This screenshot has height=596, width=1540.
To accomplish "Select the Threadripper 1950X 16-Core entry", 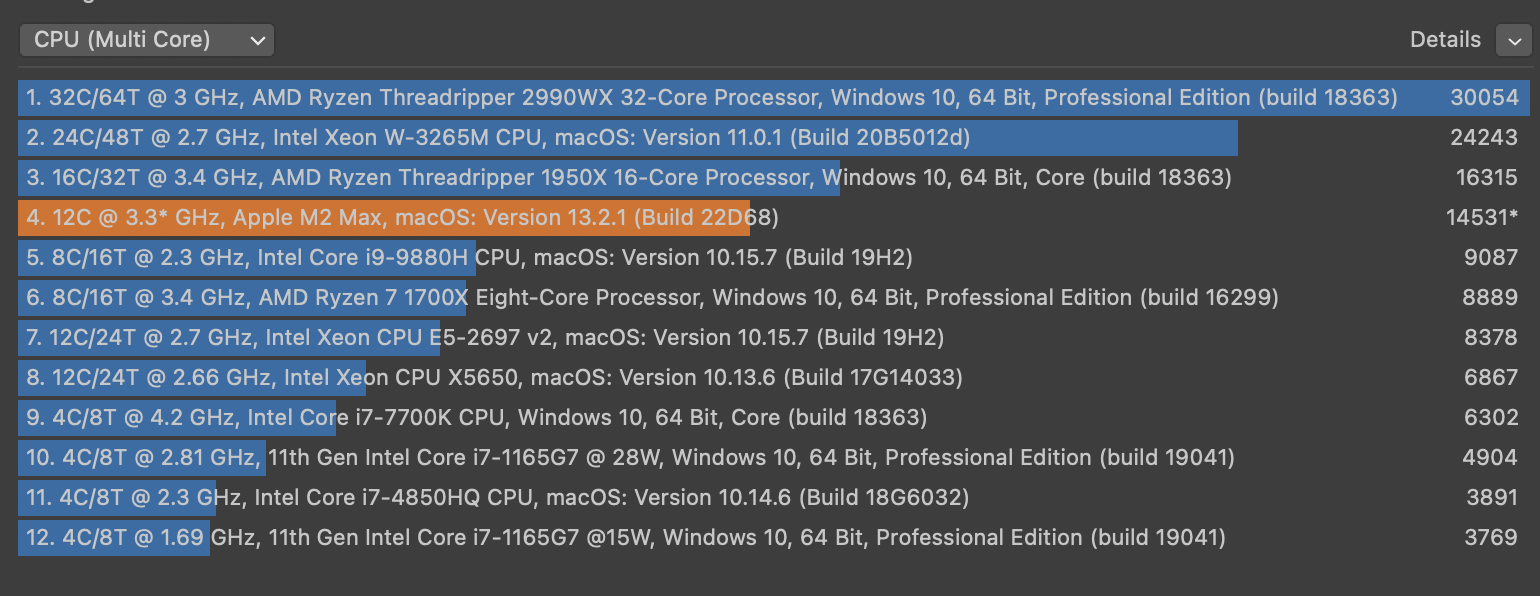I will (774, 178).
